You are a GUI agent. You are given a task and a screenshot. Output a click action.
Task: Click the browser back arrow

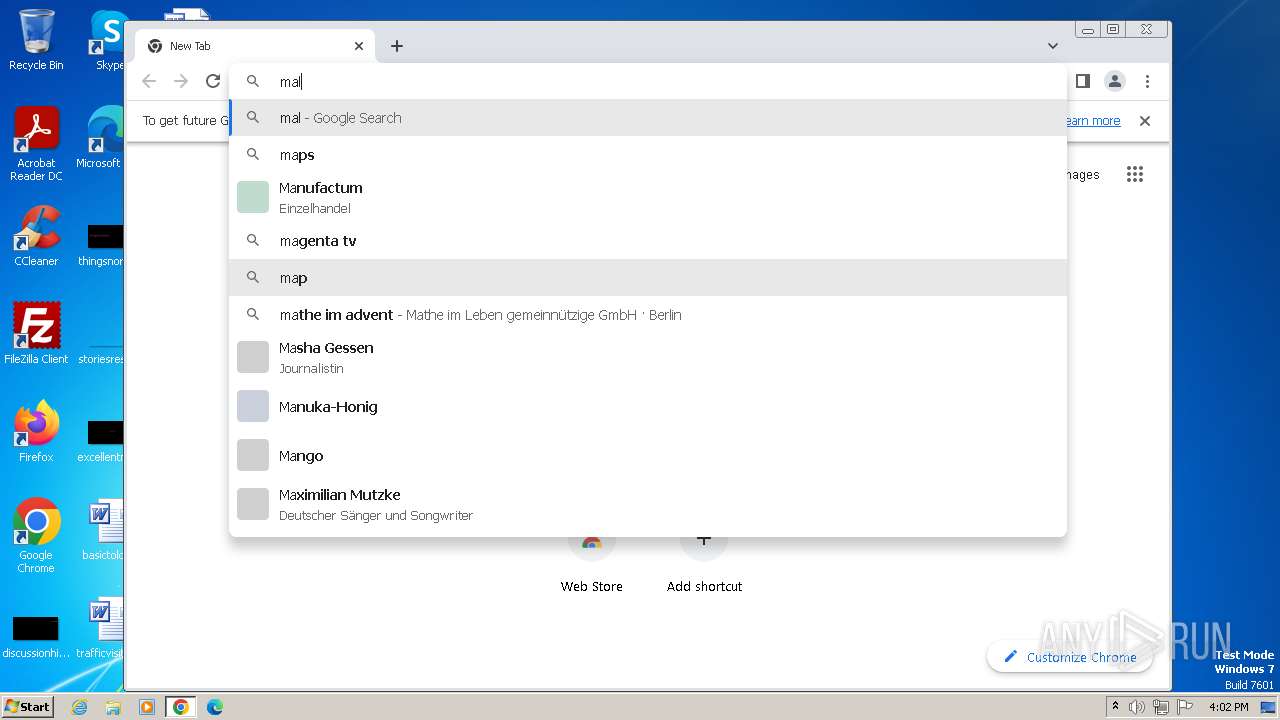[x=149, y=81]
